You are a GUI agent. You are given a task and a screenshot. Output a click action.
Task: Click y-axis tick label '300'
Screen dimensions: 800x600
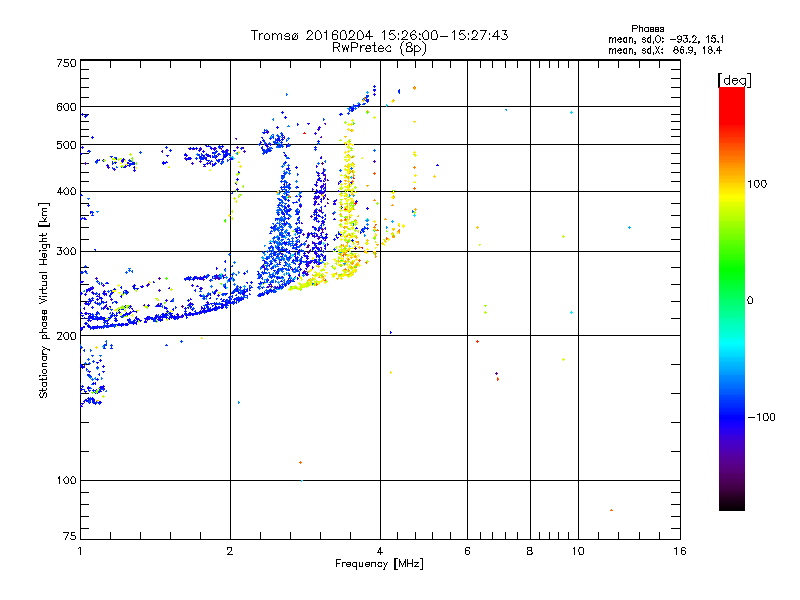click(x=66, y=252)
